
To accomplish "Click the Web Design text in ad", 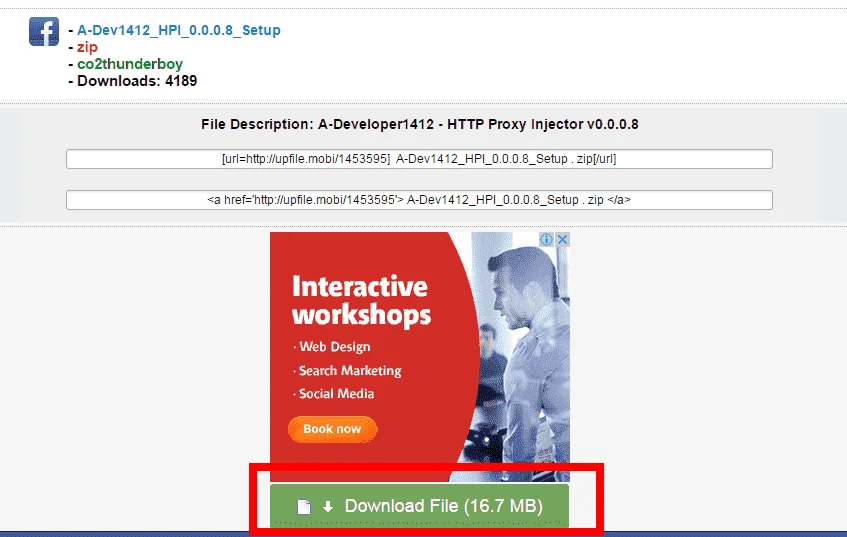I will 335,347.
